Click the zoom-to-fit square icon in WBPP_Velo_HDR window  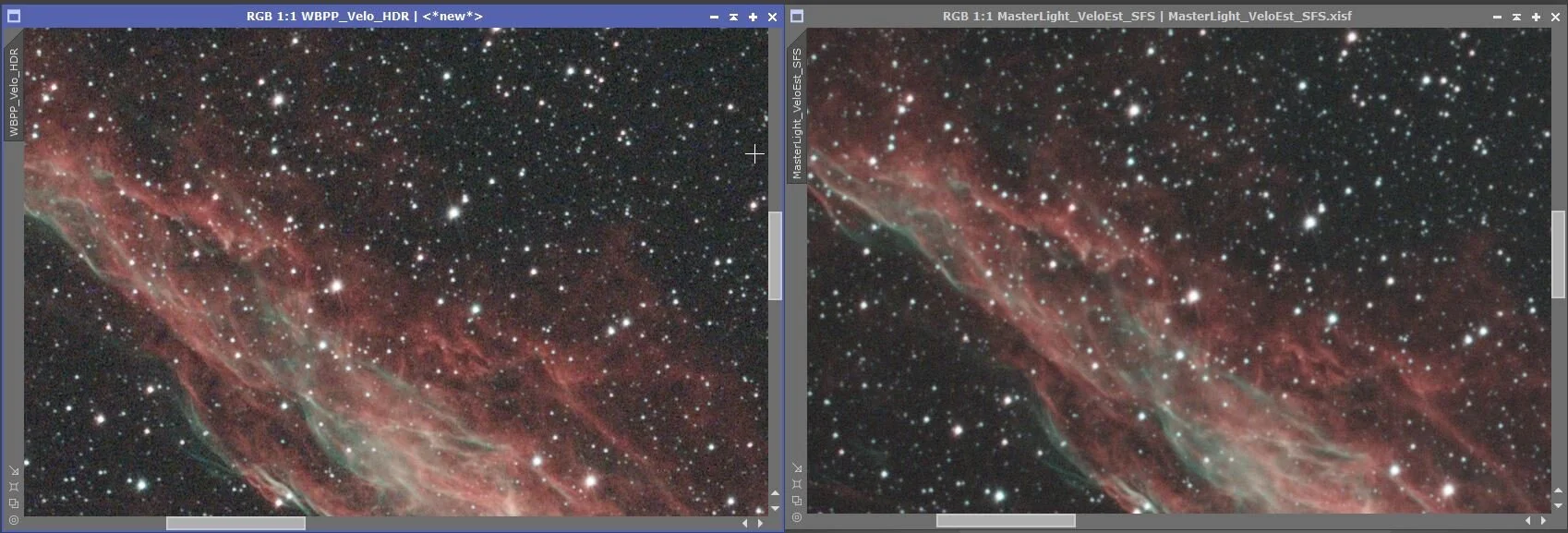pyautogui.click(x=13, y=487)
